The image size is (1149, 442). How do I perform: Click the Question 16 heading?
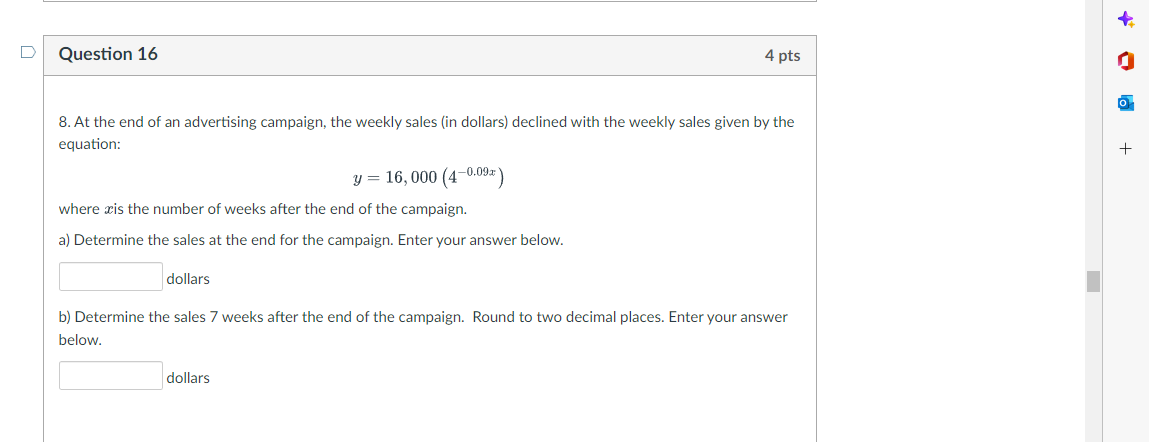pos(108,54)
